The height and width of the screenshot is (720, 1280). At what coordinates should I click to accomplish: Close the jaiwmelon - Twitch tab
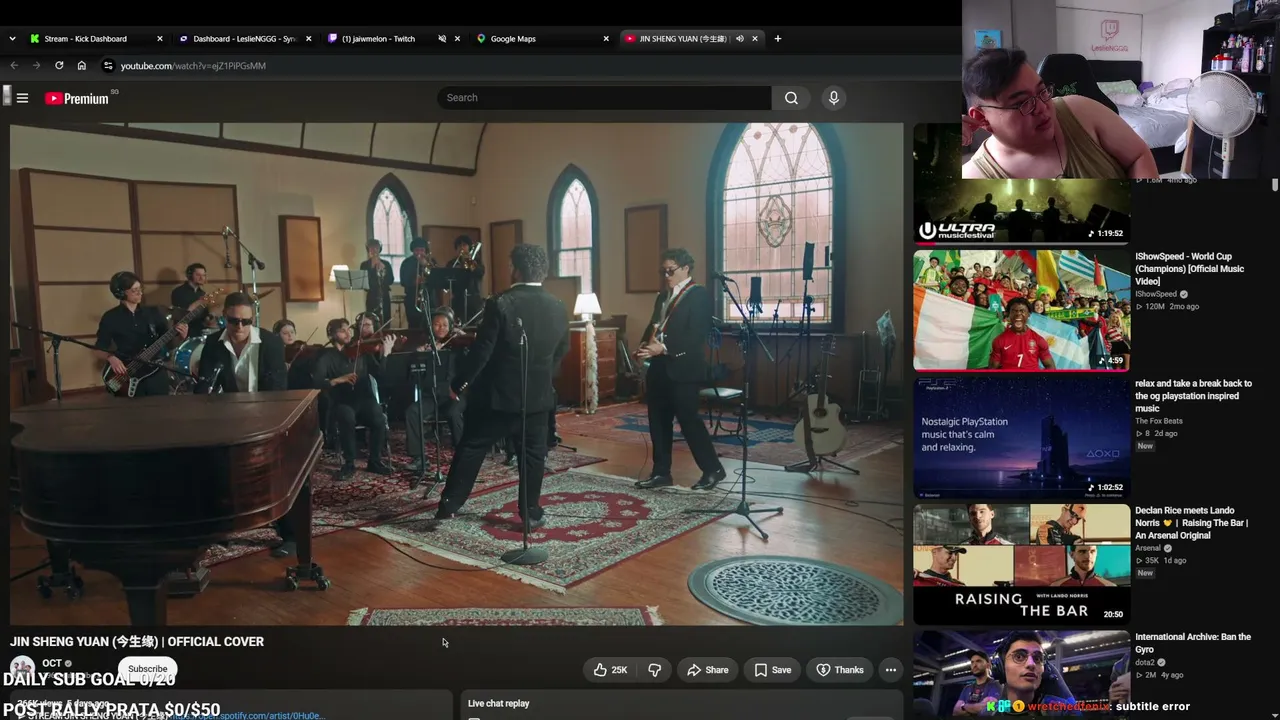457,39
